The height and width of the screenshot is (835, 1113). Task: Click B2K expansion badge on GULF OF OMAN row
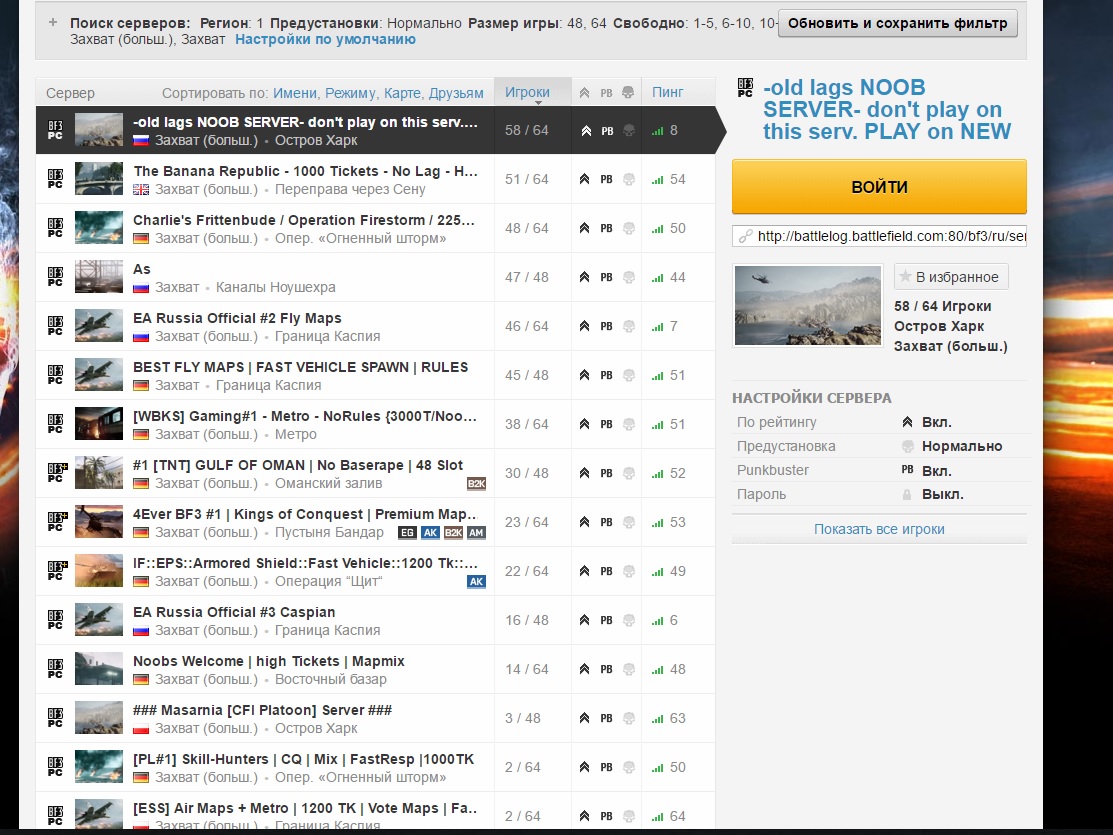coord(476,484)
